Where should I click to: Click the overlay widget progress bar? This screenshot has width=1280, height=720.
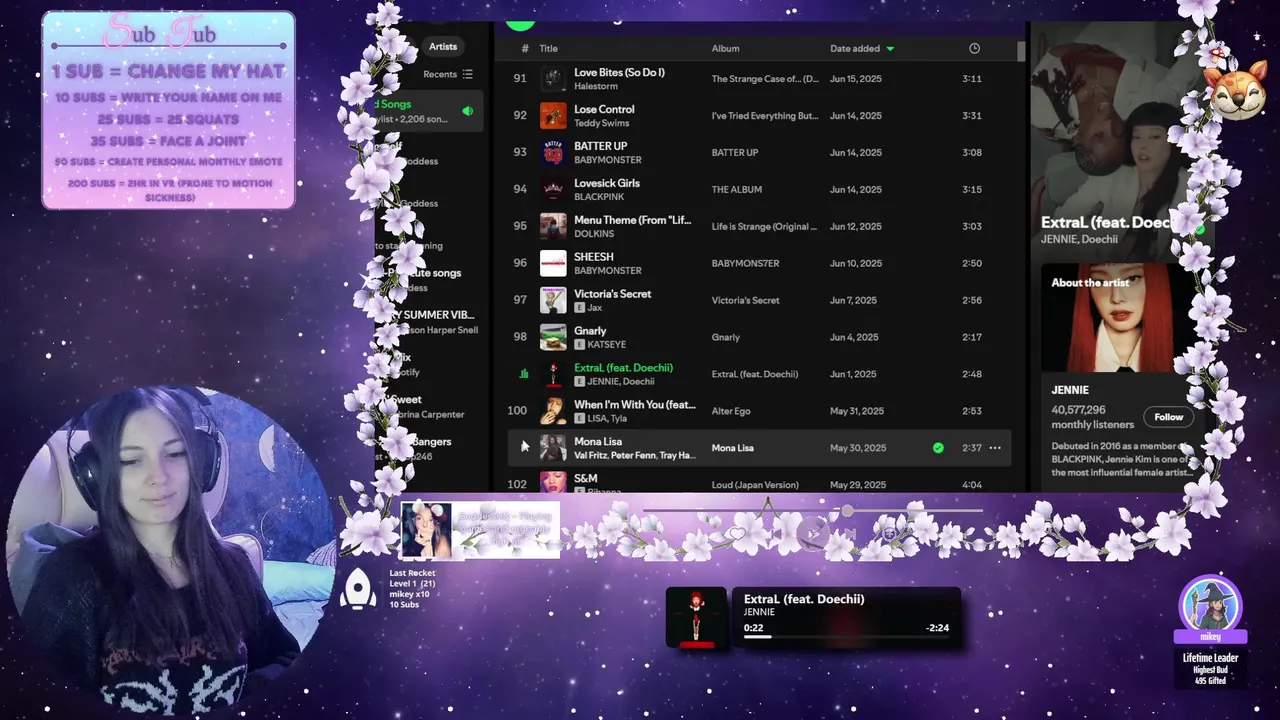[x=846, y=636]
